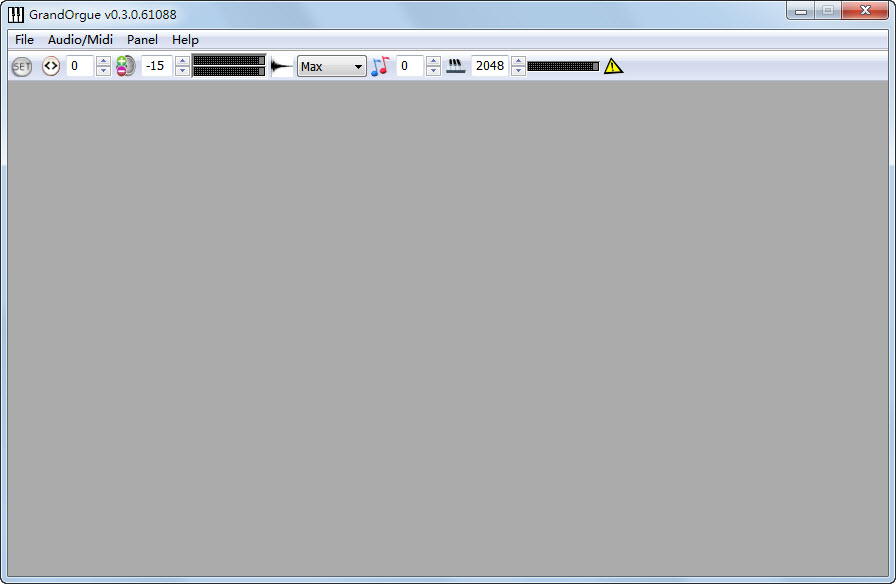Click the memory level arrows icon

[51, 66]
